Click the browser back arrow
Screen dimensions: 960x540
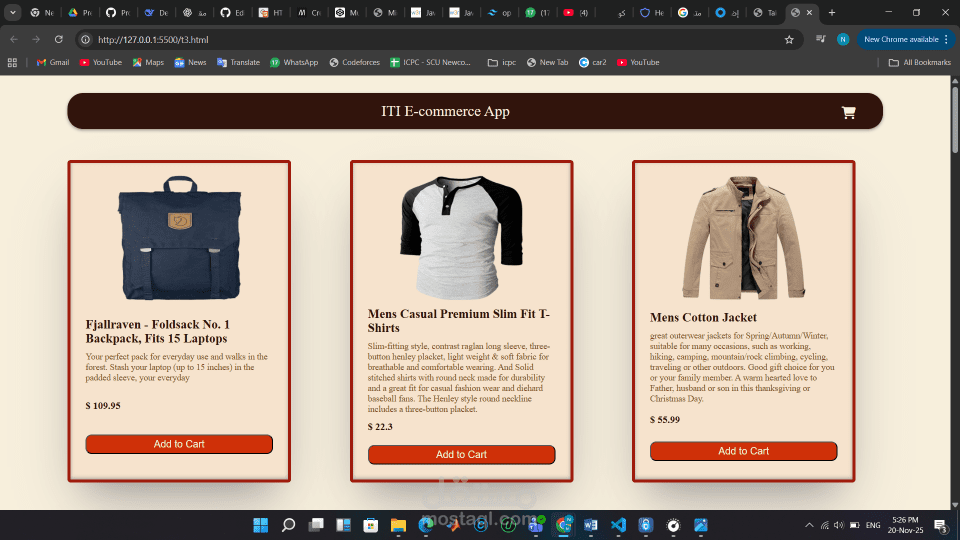pyautogui.click(x=13, y=39)
